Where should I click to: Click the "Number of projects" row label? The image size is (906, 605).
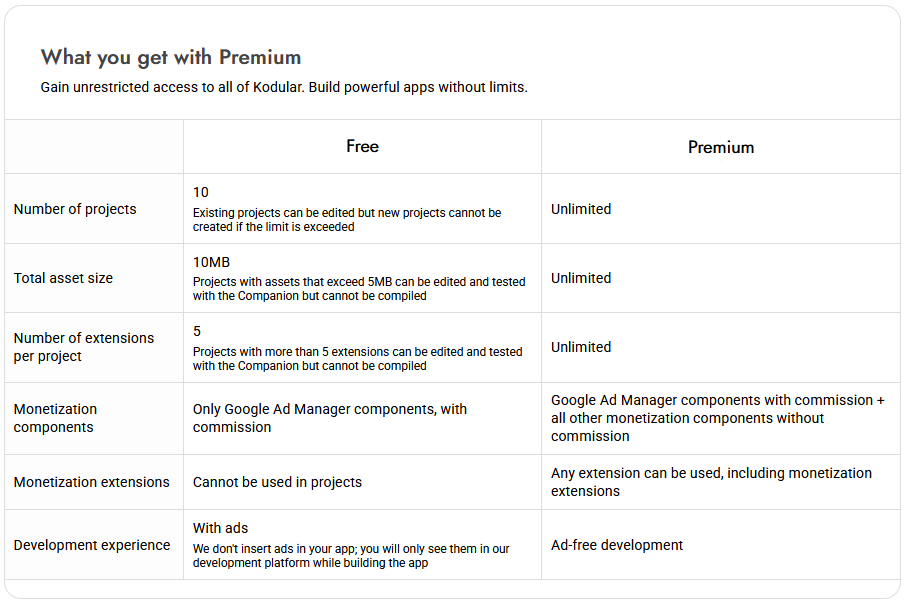pos(75,209)
